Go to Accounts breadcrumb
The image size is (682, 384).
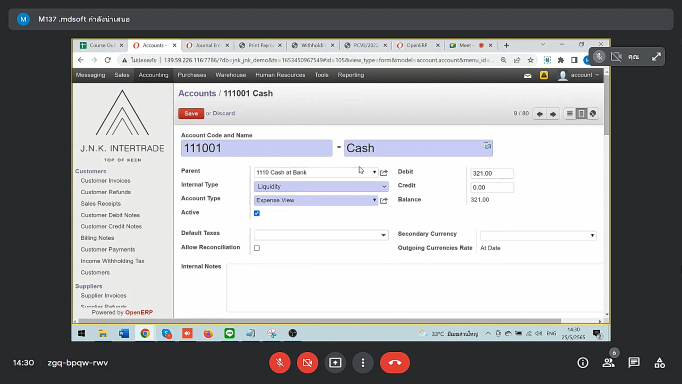pyautogui.click(x=197, y=93)
